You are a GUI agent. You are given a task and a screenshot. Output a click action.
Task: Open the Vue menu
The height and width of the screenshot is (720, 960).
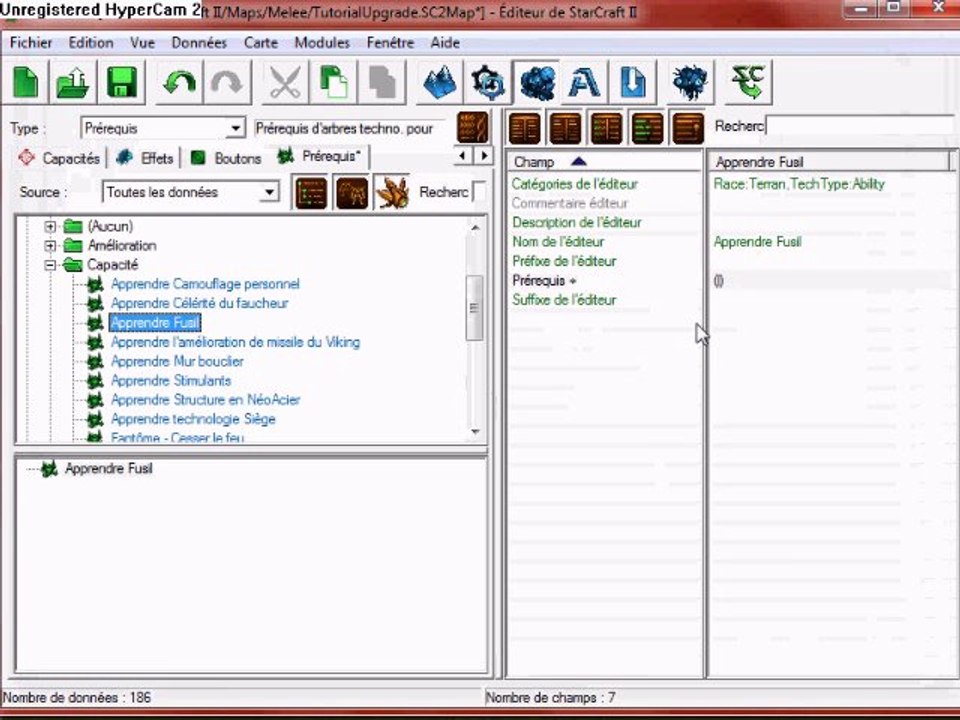(x=142, y=43)
